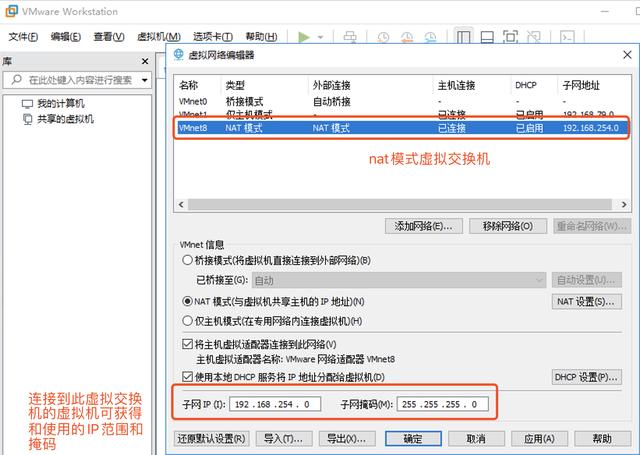Click the unity mode toolbar icon
This screenshot has width=640, height=455.
click(x=533, y=37)
